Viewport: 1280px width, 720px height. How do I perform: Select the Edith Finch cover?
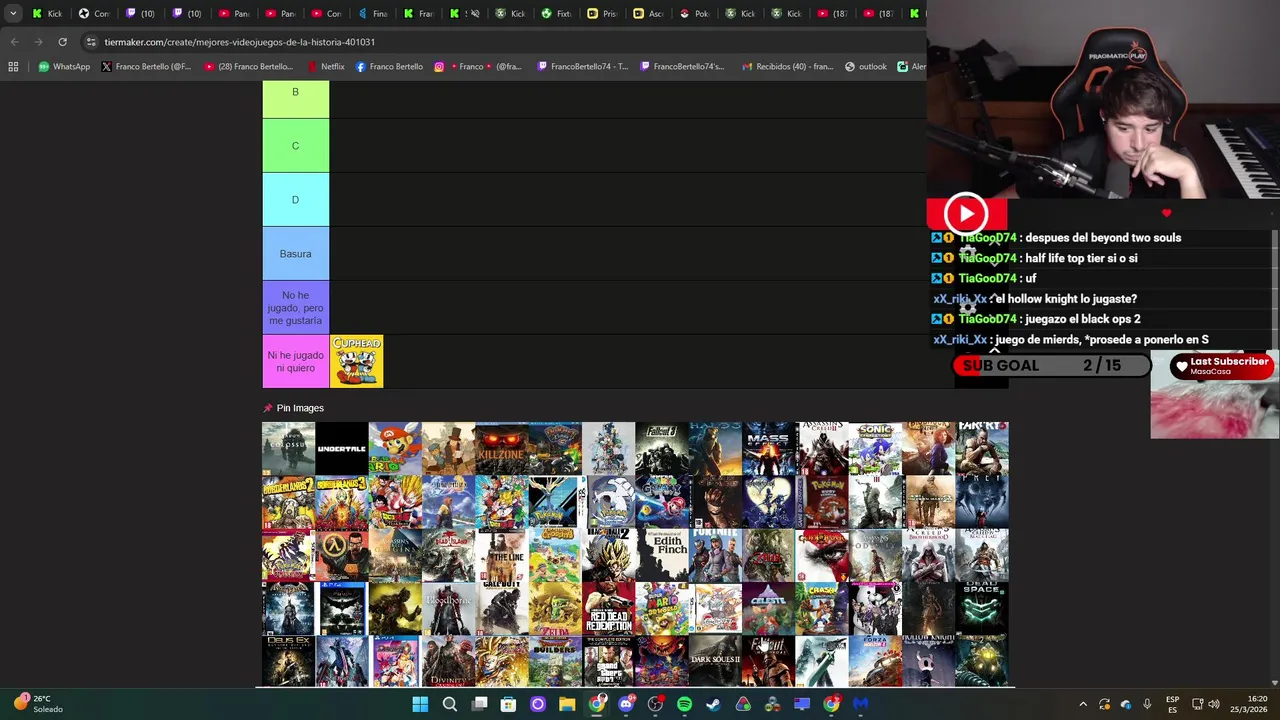pyautogui.click(x=662, y=554)
